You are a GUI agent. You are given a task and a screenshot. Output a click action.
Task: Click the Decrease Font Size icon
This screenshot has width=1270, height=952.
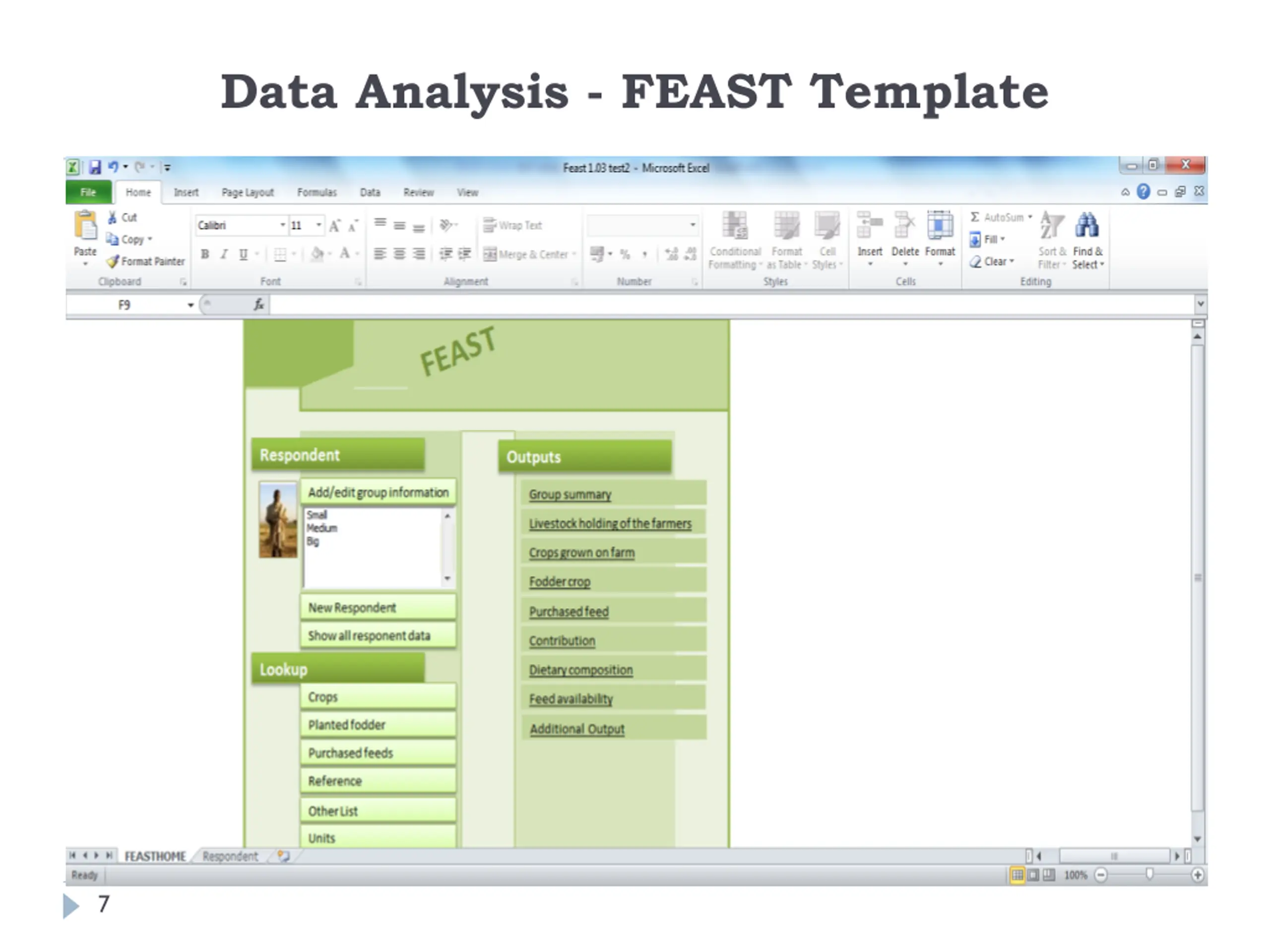click(353, 226)
